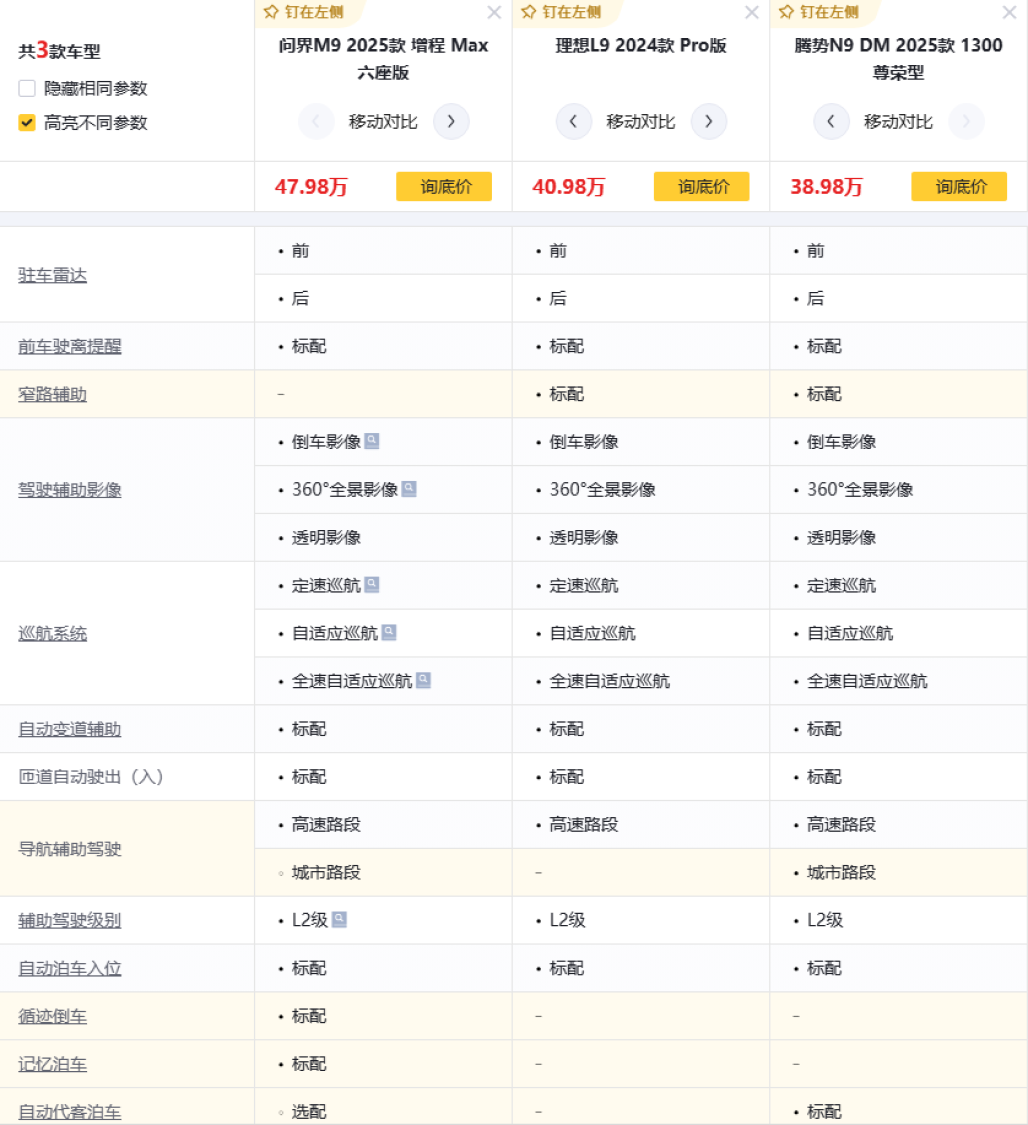Click the pin icon above 理想L9

pos(527,13)
